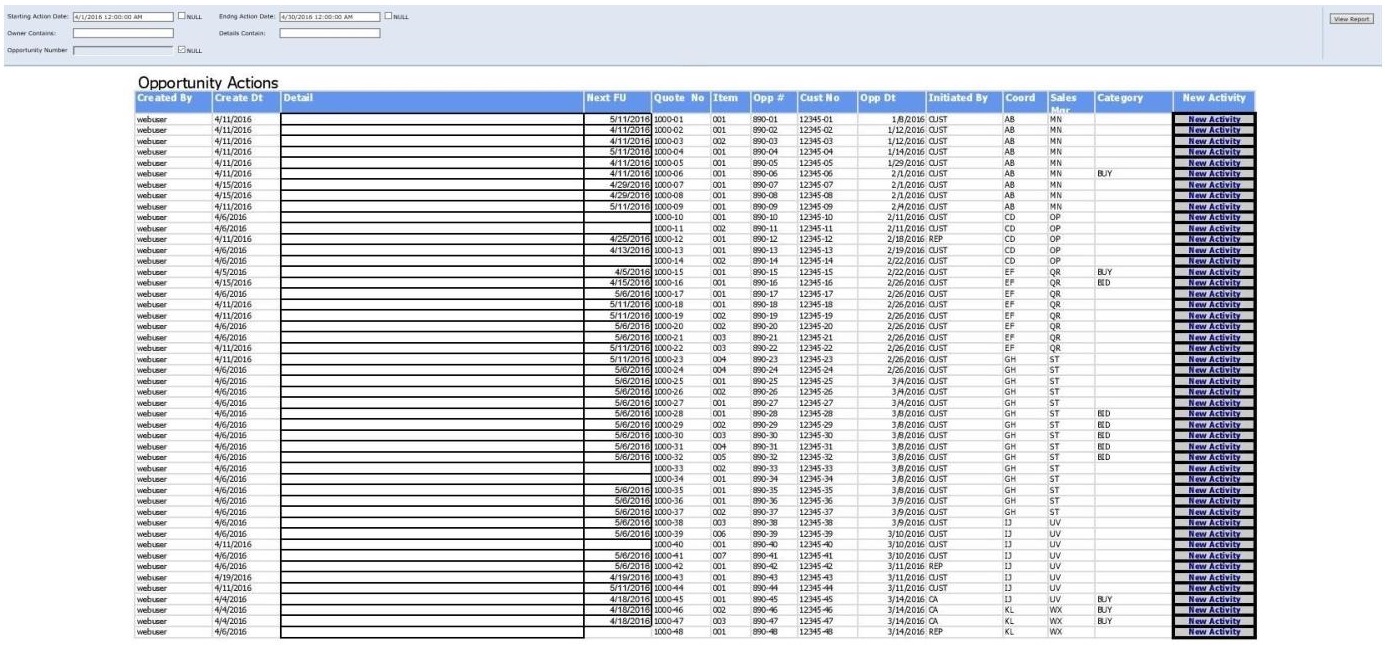Open New Activity for quote 1000-01

coord(1214,118)
